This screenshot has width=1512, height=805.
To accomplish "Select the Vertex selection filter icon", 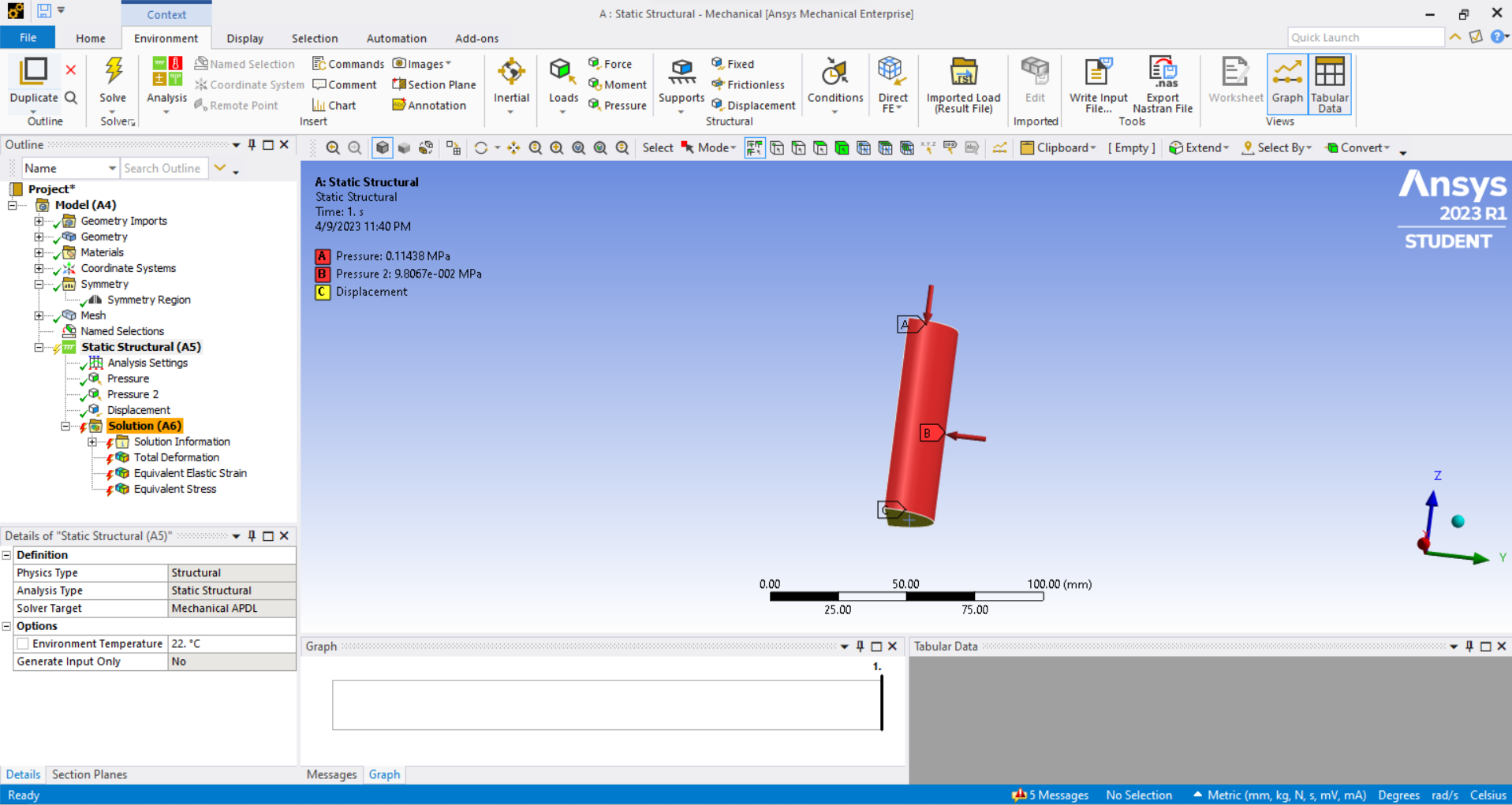I will coord(777,147).
